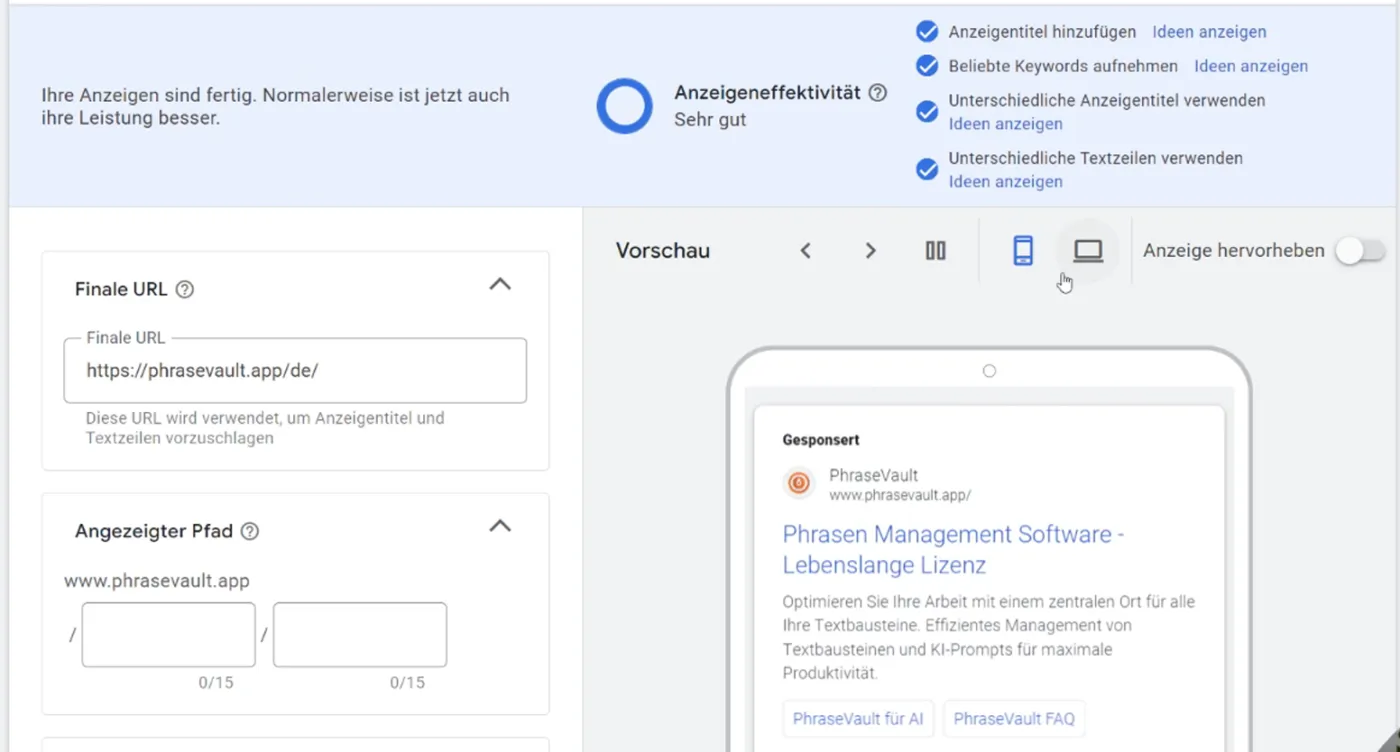Screen dimensions: 1400x752
Task: Click www.phrasevault.app/ URL in ad preview
Action: point(900,495)
